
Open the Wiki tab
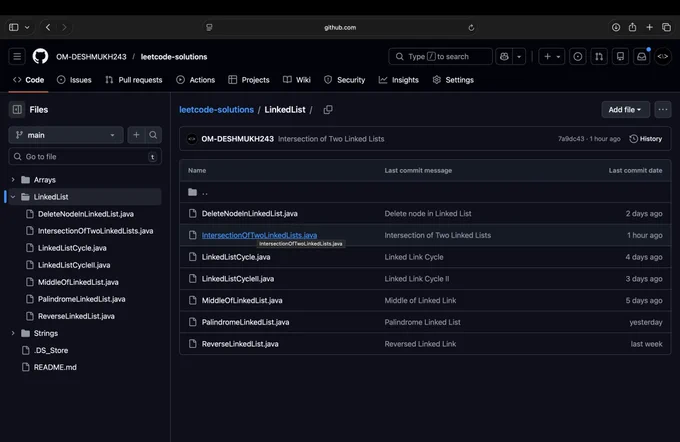[x=297, y=80]
